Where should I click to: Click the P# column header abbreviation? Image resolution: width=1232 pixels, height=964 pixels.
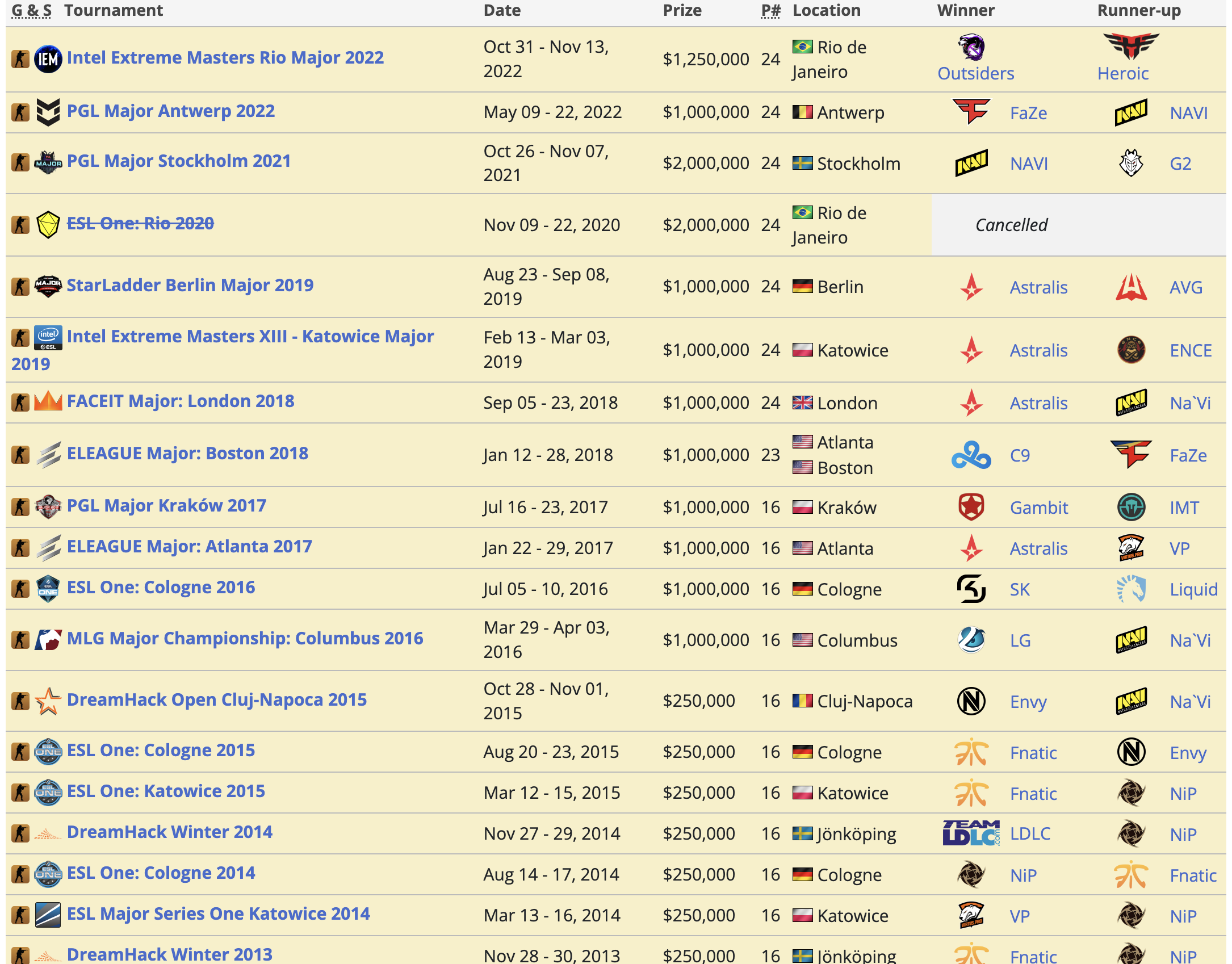[x=770, y=10]
